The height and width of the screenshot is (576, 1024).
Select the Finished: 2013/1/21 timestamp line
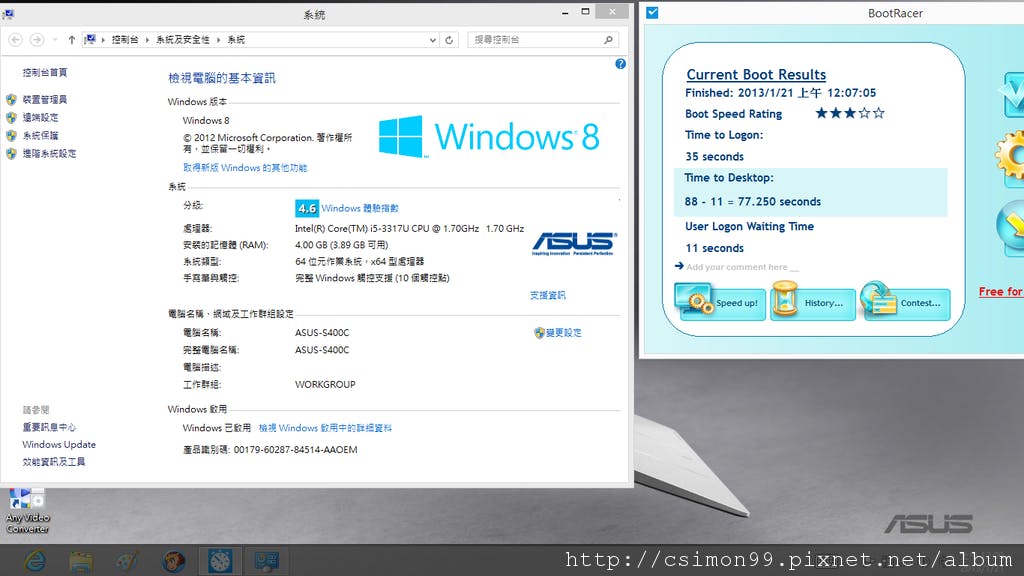click(x=780, y=93)
